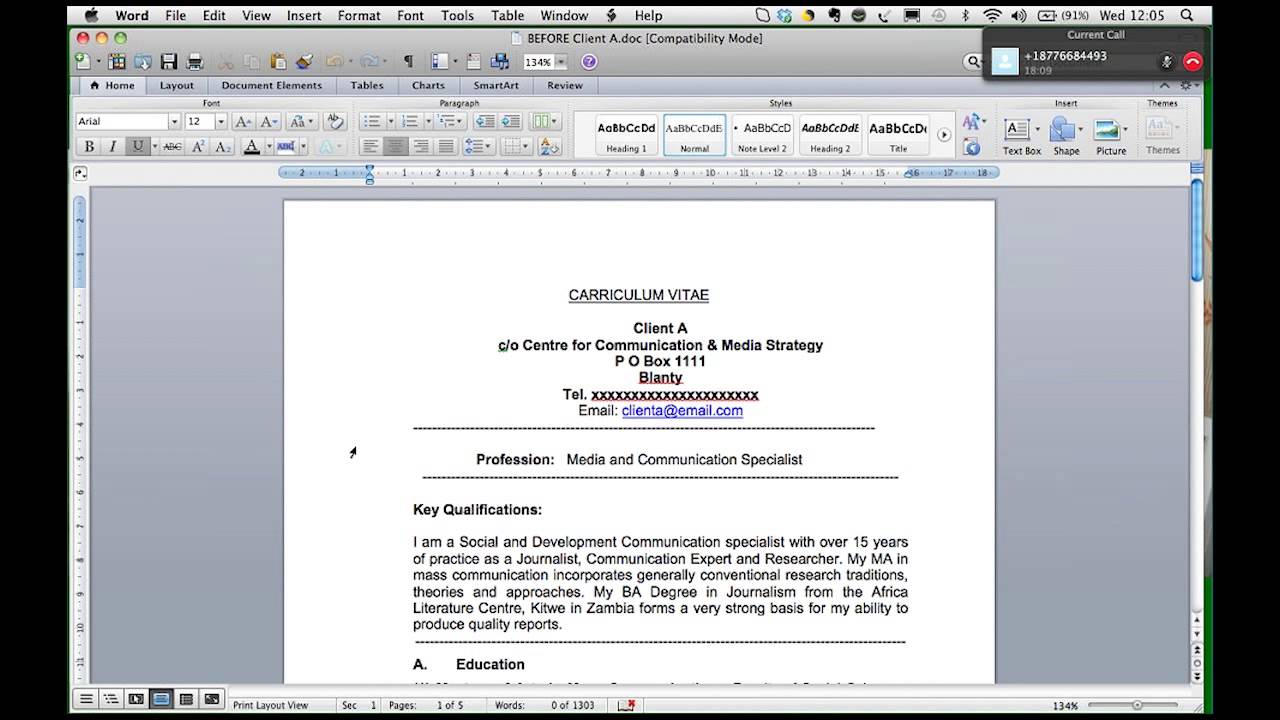The image size is (1280, 720).
Task: Select the Format Painter brush
Action: tap(305, 62)
